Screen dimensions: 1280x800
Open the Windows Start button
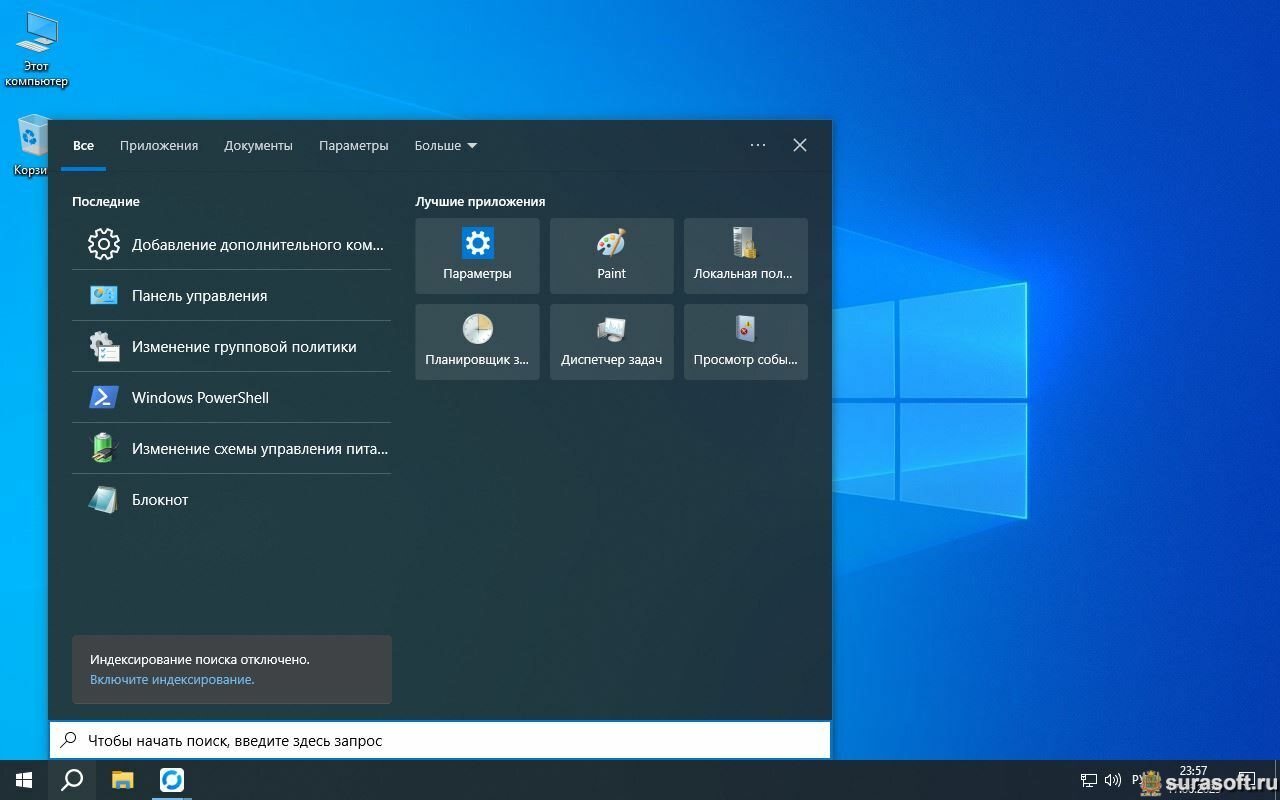coord(24,780)
